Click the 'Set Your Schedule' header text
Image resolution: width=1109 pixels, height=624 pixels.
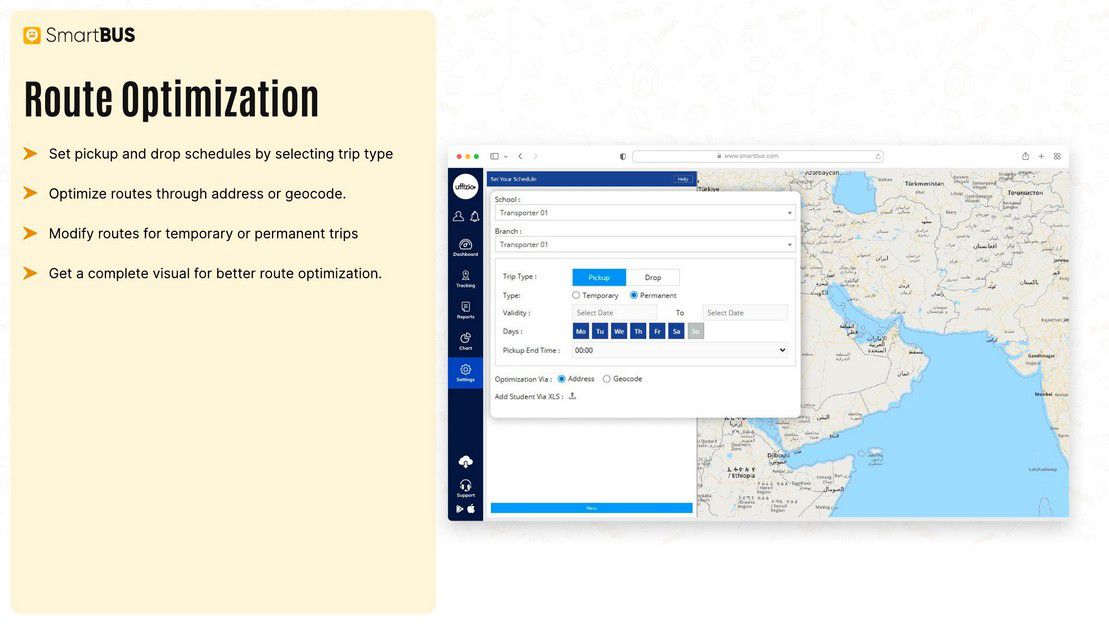[x=513, y=179]
